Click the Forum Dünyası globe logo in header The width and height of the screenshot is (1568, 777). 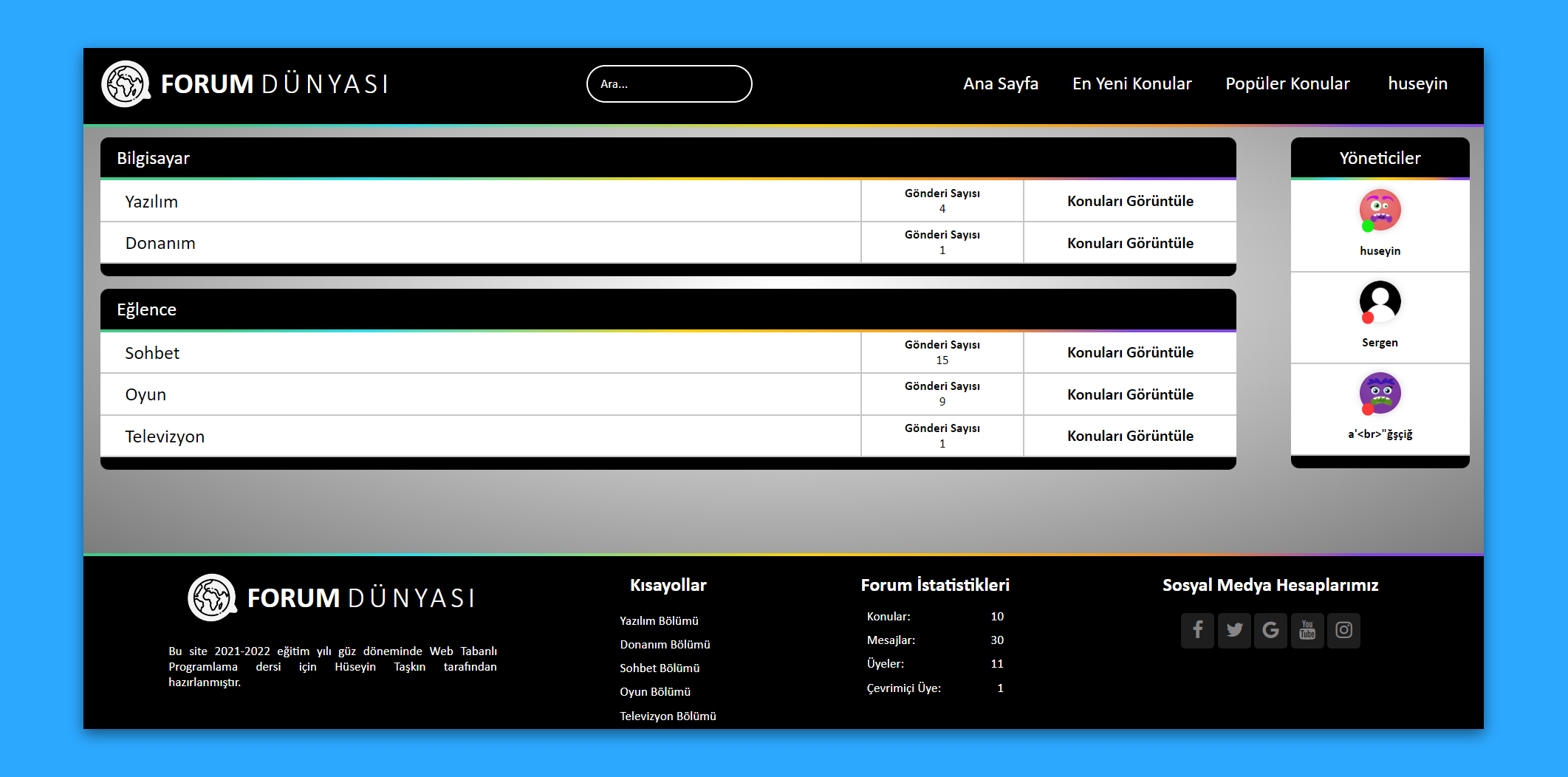pyautogui.click(x=126, y=84)
